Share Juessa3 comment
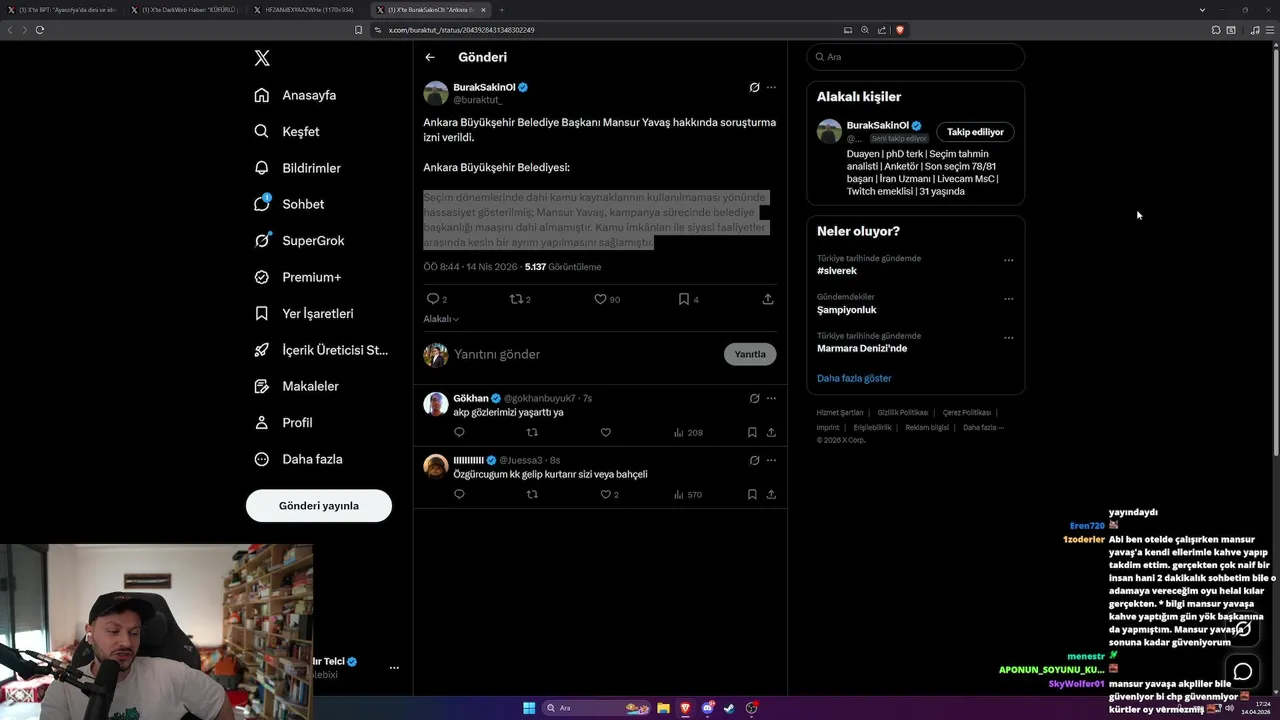The height and width of the screenshot is (720, 1280). 771,494
